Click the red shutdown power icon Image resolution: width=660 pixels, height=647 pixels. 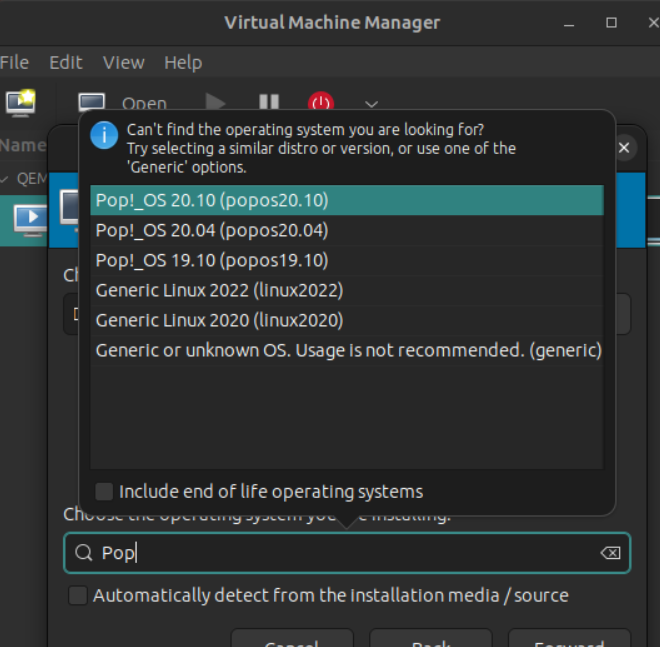[321, 103]
